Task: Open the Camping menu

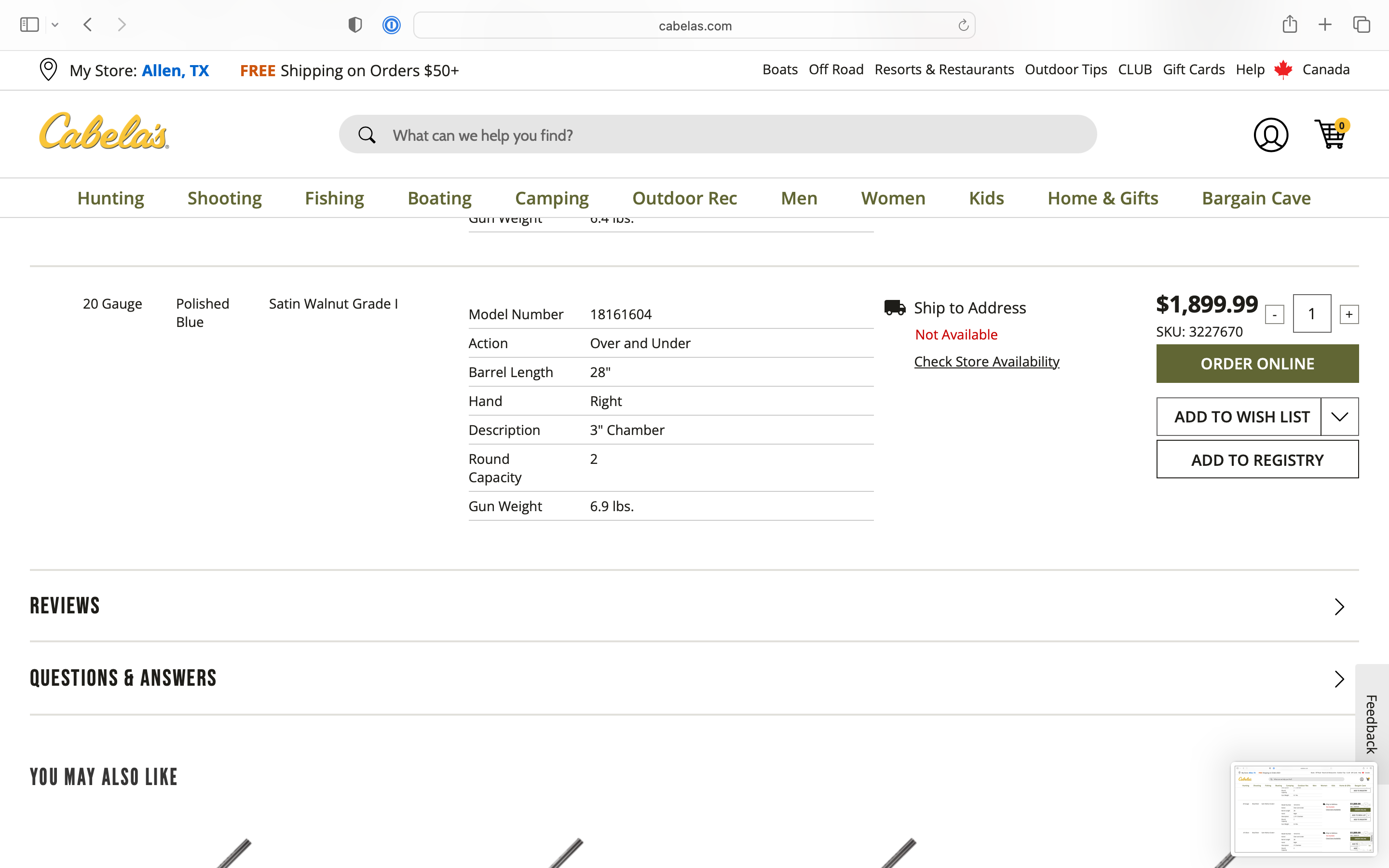Action: point(552,198)
